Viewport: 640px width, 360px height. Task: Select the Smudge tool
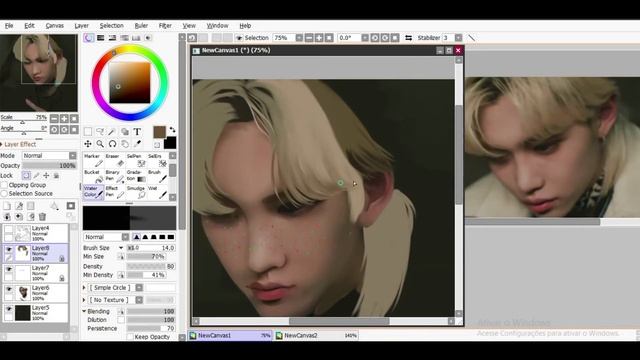[136, 192]
